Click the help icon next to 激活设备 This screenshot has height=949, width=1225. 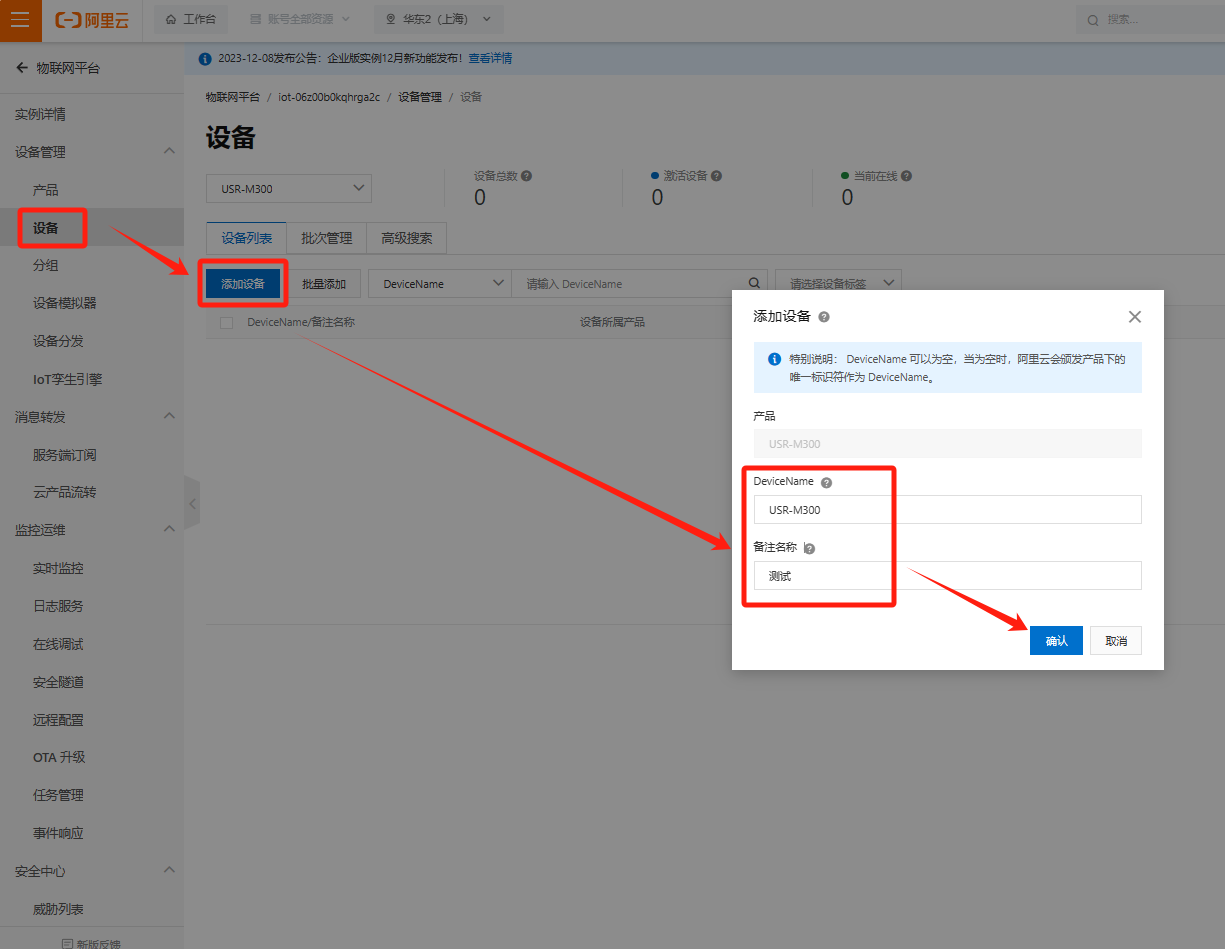click(716, 176)
